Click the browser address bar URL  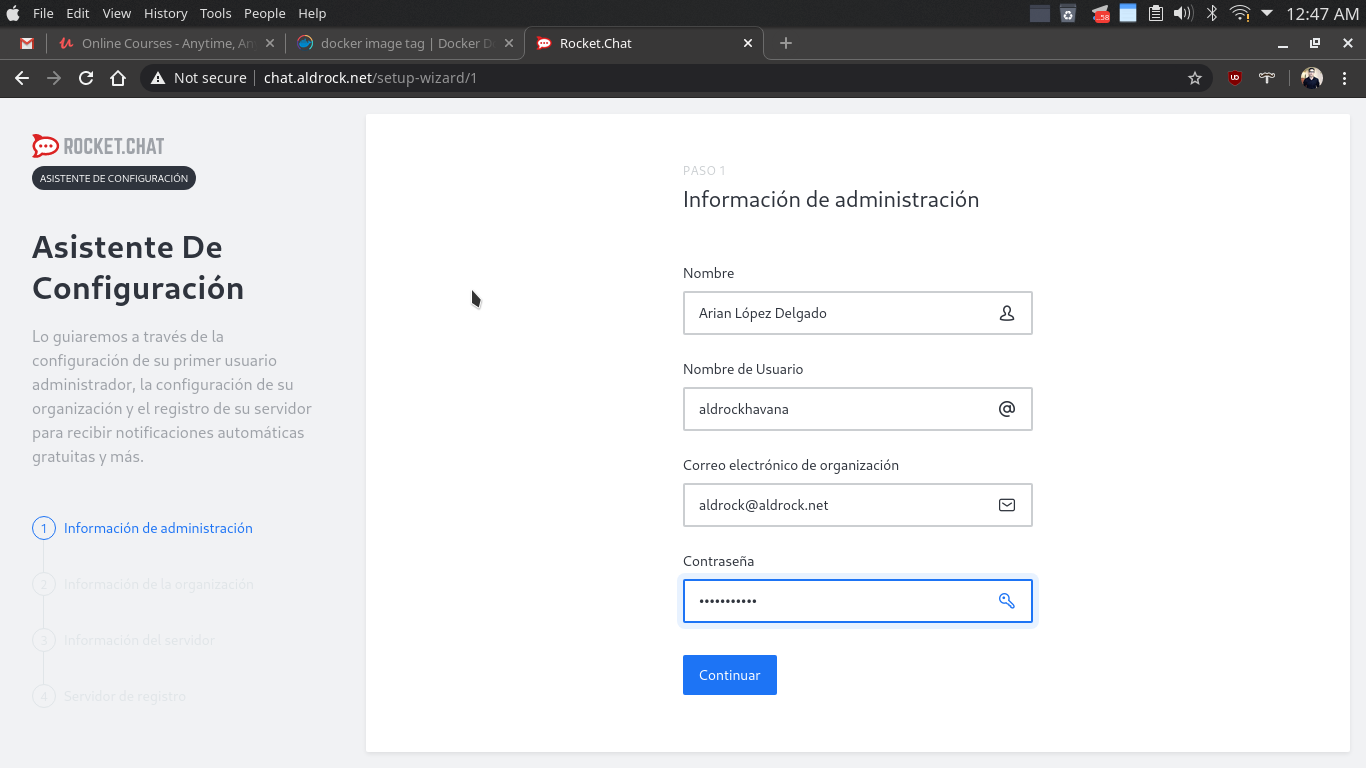(370, 78)
